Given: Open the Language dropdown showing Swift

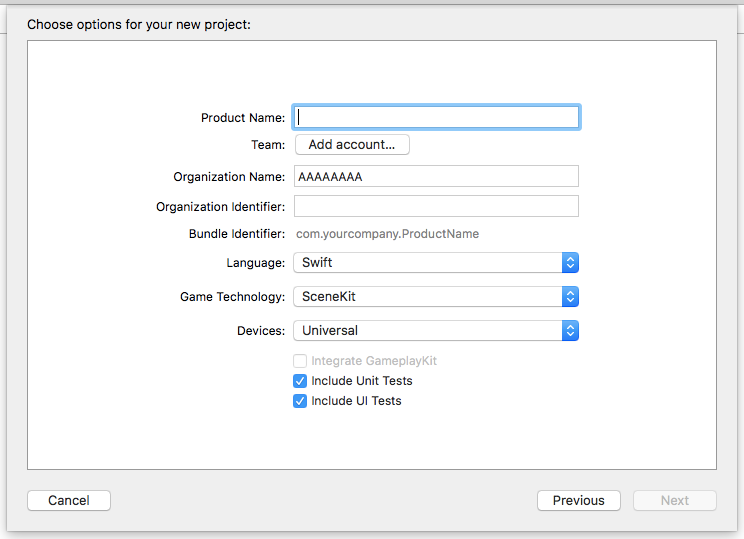Looking at the screenshot, I should (436, 262).
